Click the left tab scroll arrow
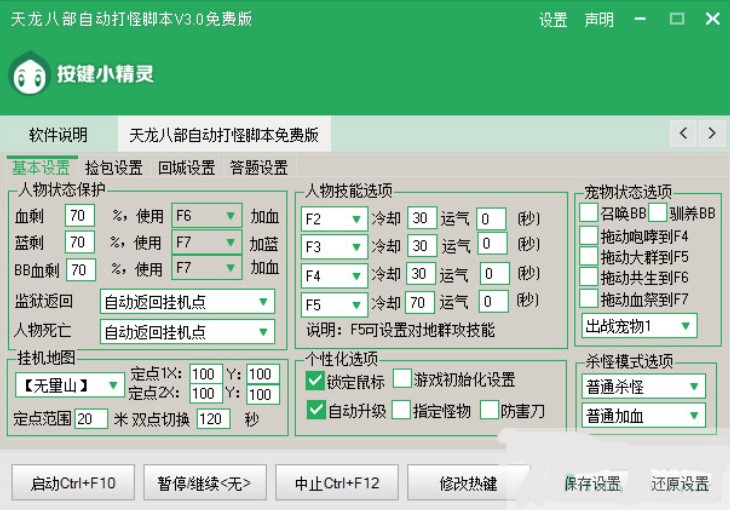Screen dimensions: 730x510 (683, 134)
